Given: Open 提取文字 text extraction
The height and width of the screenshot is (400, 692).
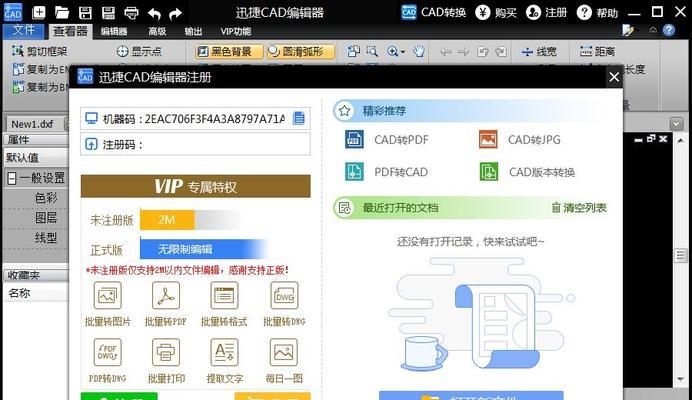Looking at the screenshot, I should tap(225, 361).
